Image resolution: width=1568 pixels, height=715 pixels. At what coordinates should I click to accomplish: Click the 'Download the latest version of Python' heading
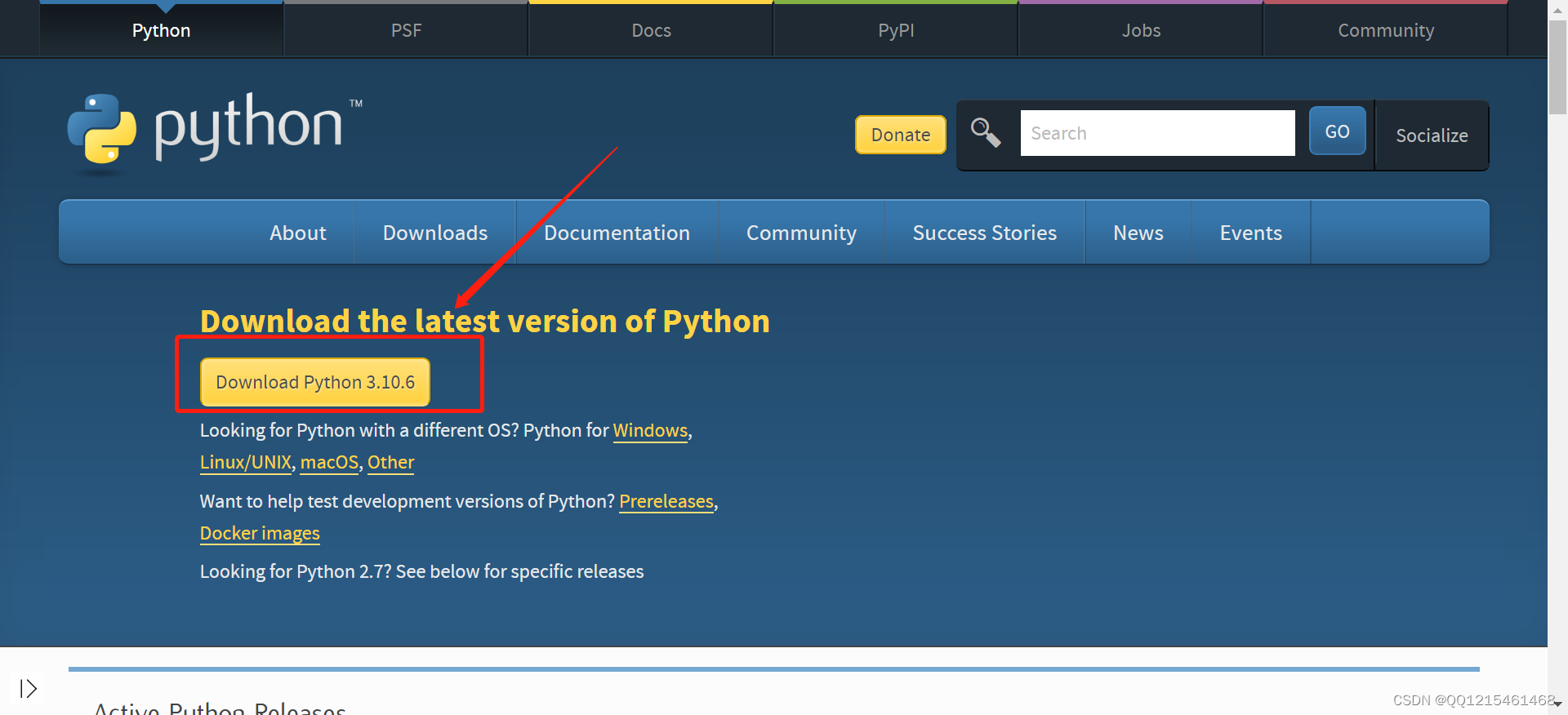485,321
